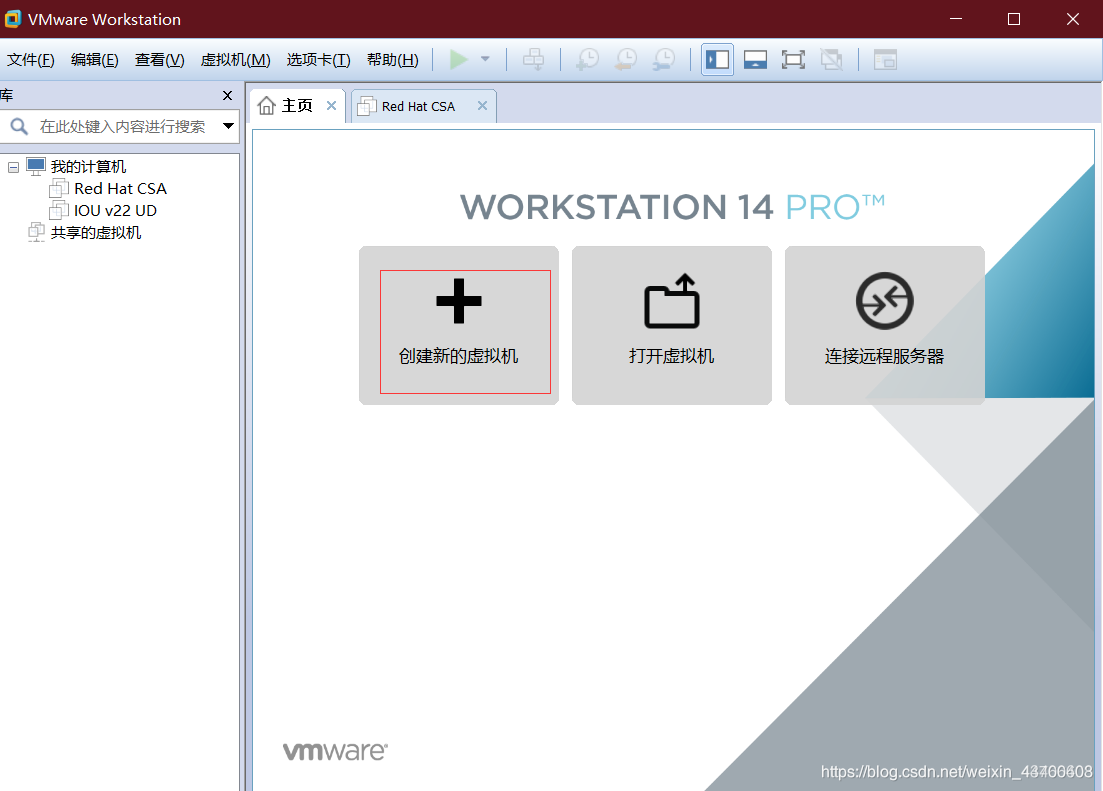Click 打开虚拟机 button
Image resolution: width=1103 pixels, height=791 pixels.
(x=672, y=325)
